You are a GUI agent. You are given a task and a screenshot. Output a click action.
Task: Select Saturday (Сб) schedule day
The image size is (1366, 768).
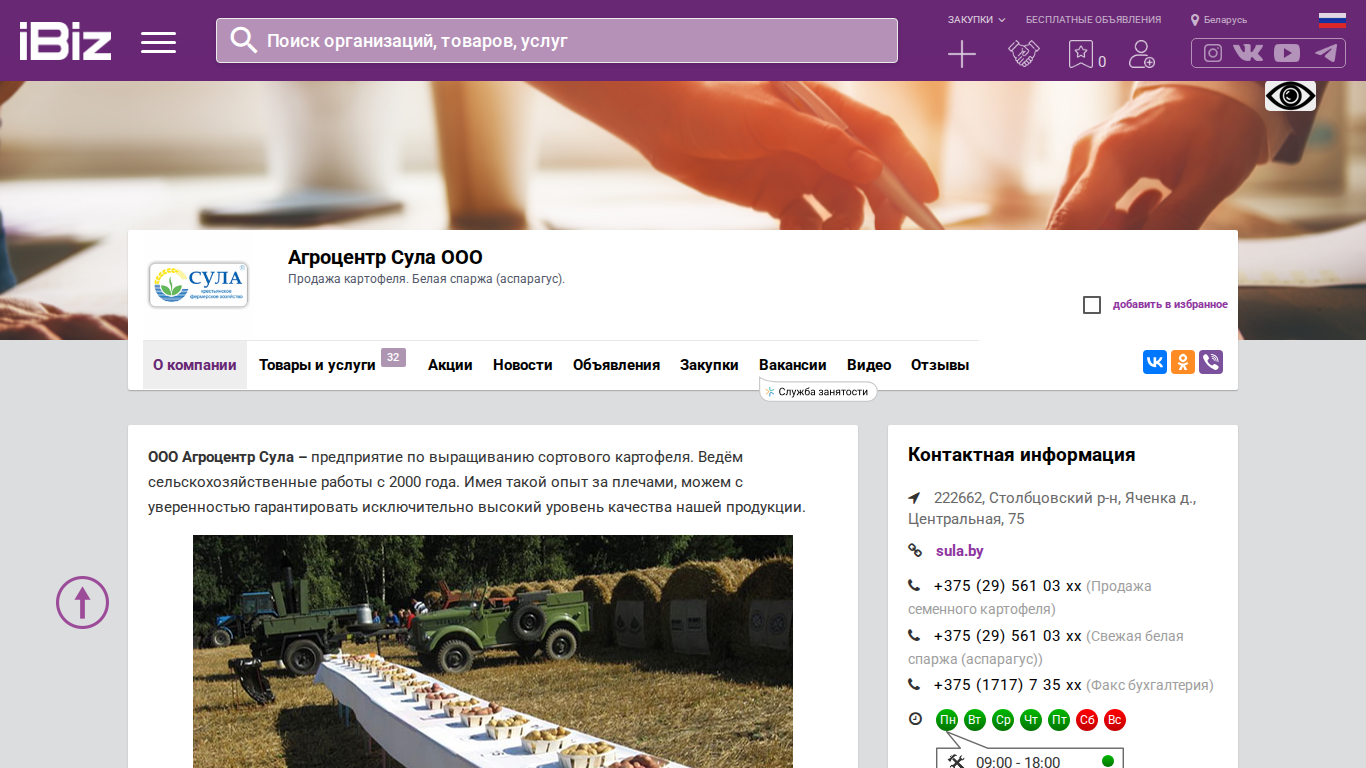click(1087, 720)
